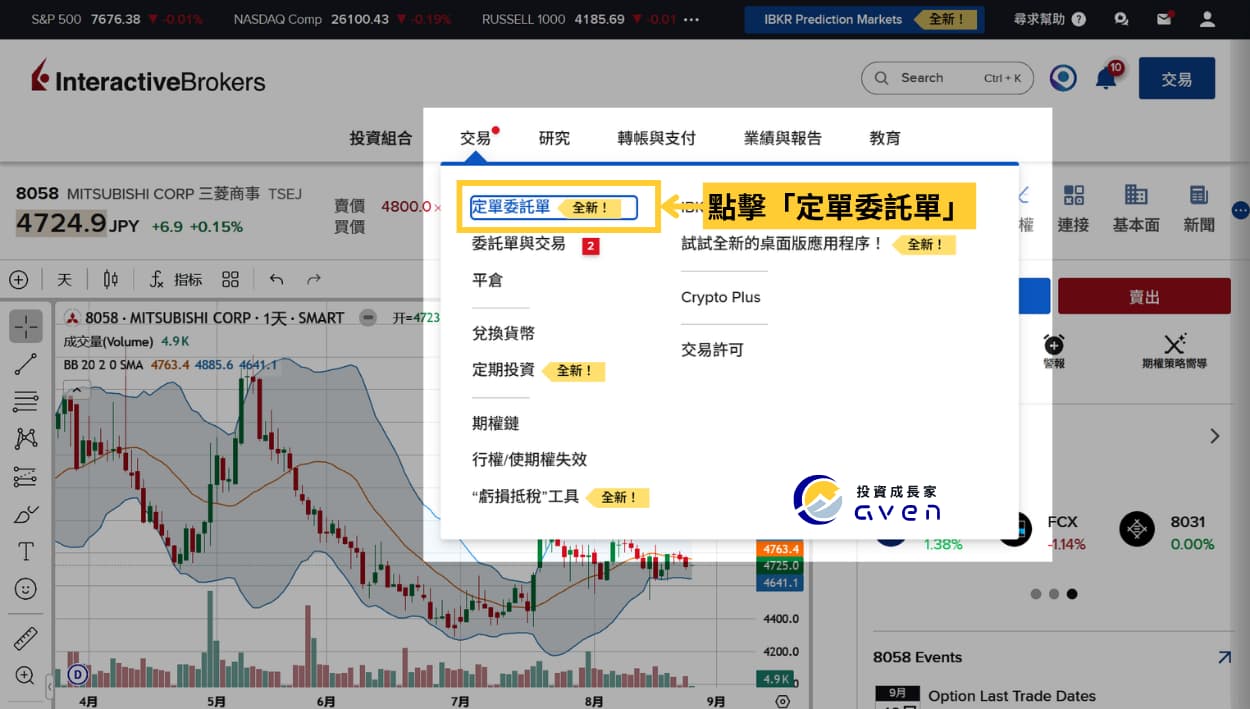Select the first carousel page dot
Viewport: 1250px width, 709px height.
click(1035, 593)
